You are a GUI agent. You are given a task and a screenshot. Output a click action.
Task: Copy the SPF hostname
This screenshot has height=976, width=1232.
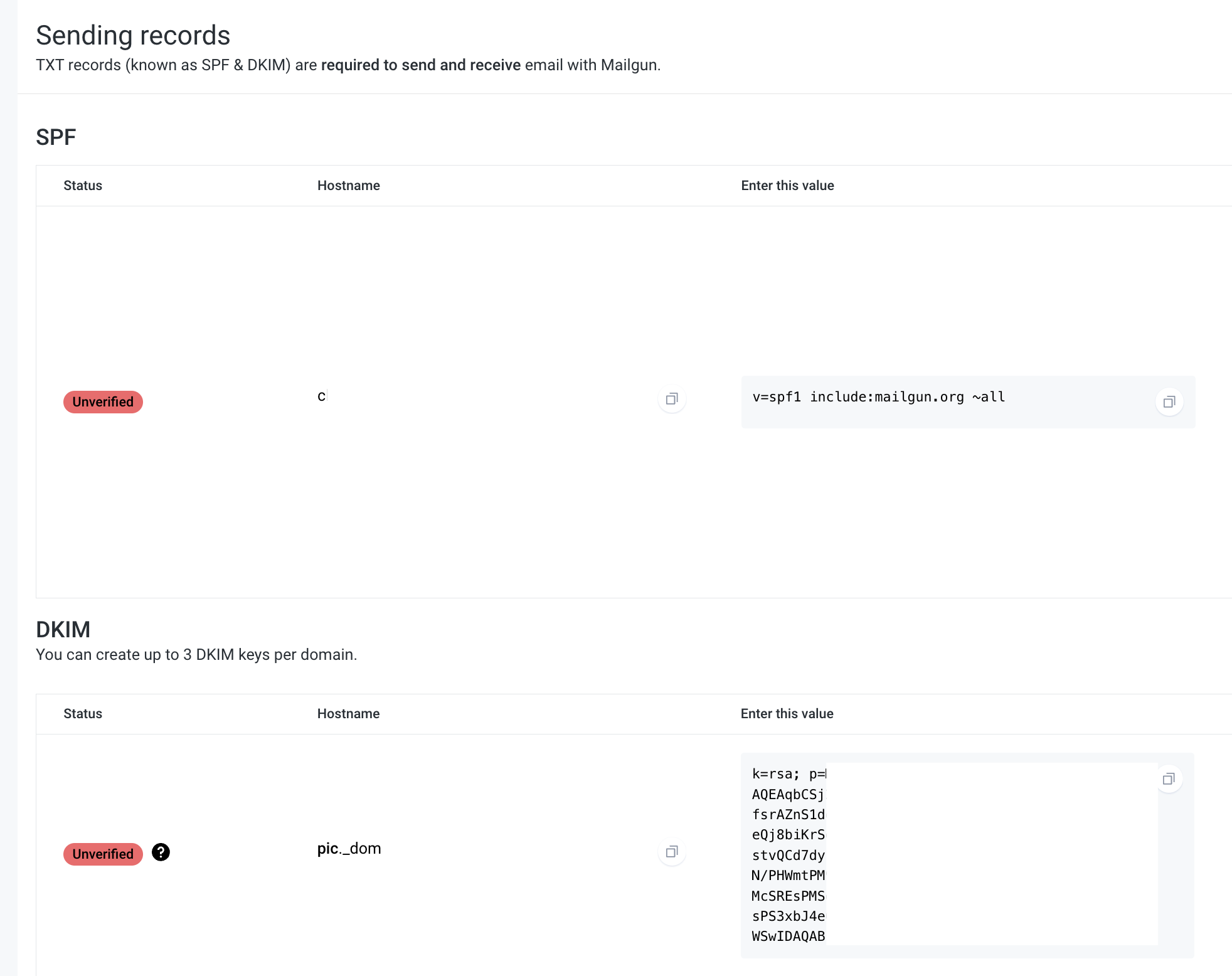tap(672, 399)
